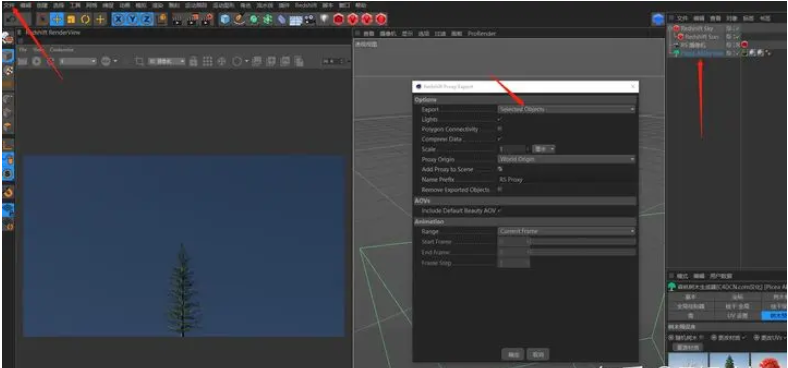Open the RenderView Customize menu

[61, 50]
